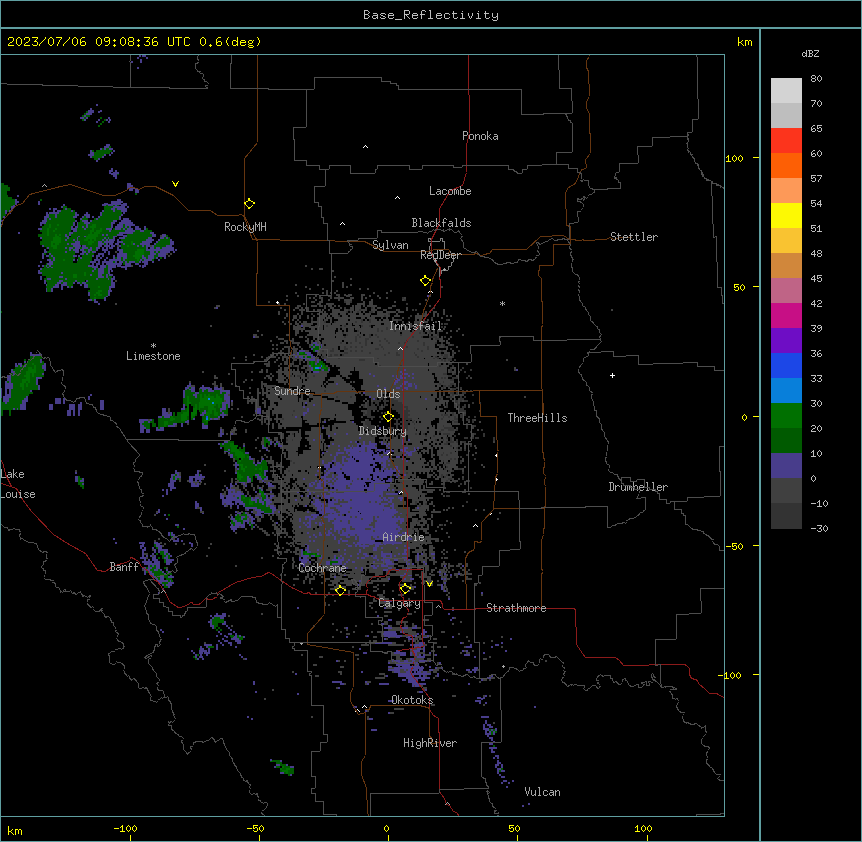Click the Sundre town label
The image size is (862, 842).
pyautogui.click(x=292, y=391)
